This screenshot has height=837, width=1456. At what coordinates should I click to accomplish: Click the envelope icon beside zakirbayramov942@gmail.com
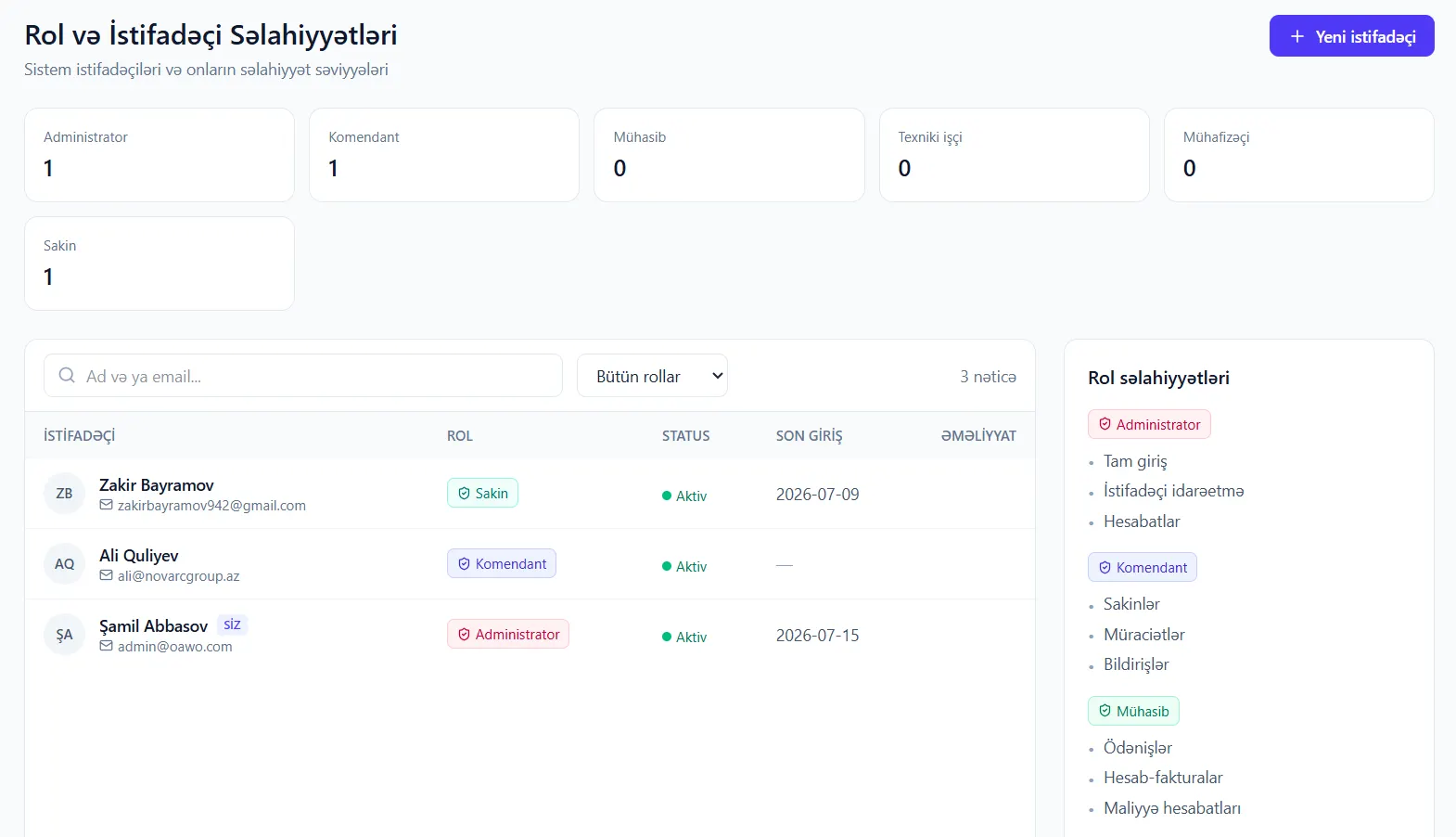click(x=107, y=505)
